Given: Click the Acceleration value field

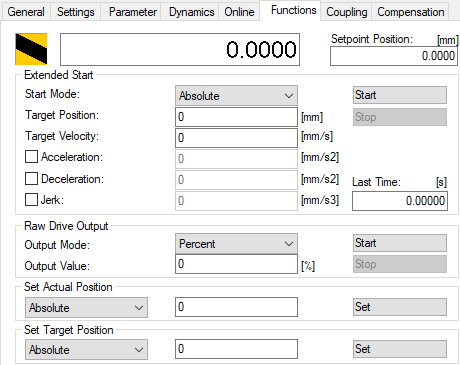Looking at the screenshot, I should 236,159.
